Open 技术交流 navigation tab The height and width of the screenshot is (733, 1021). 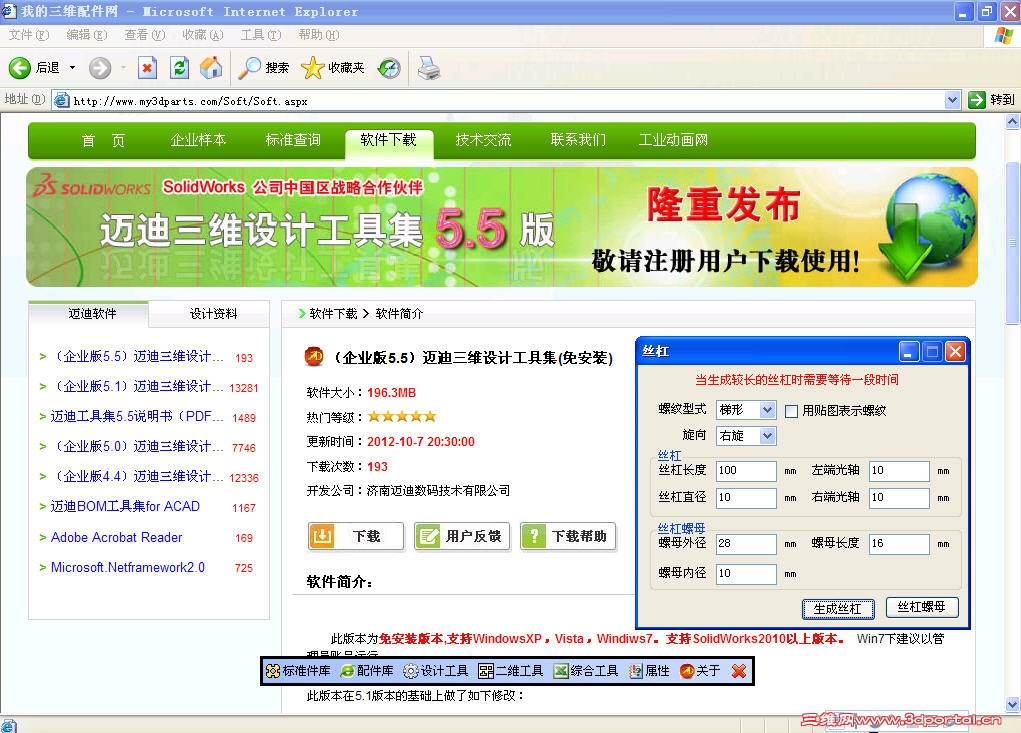[x=483, y=140]
